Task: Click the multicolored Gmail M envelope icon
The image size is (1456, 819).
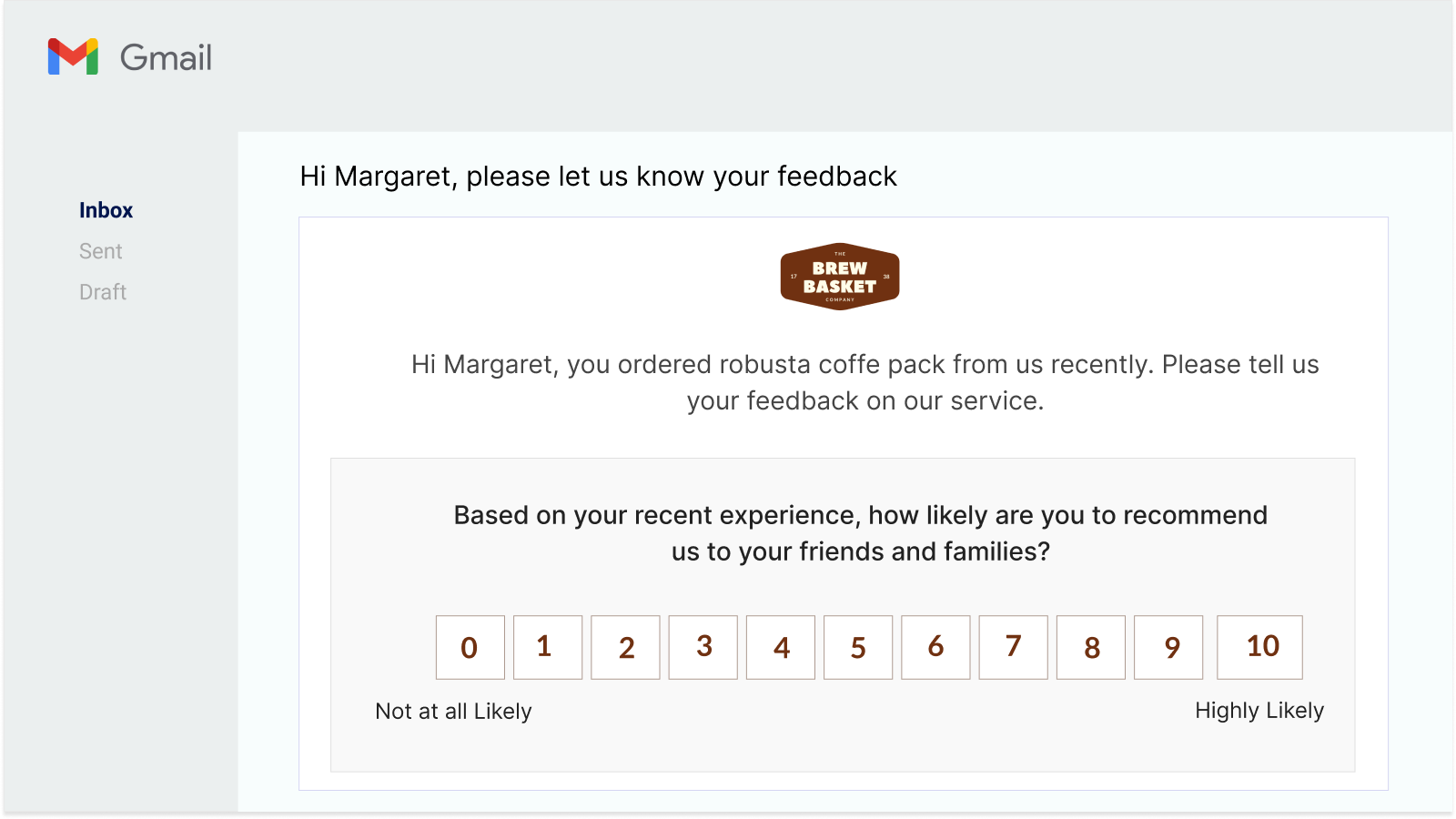Action: pos(73,58)
